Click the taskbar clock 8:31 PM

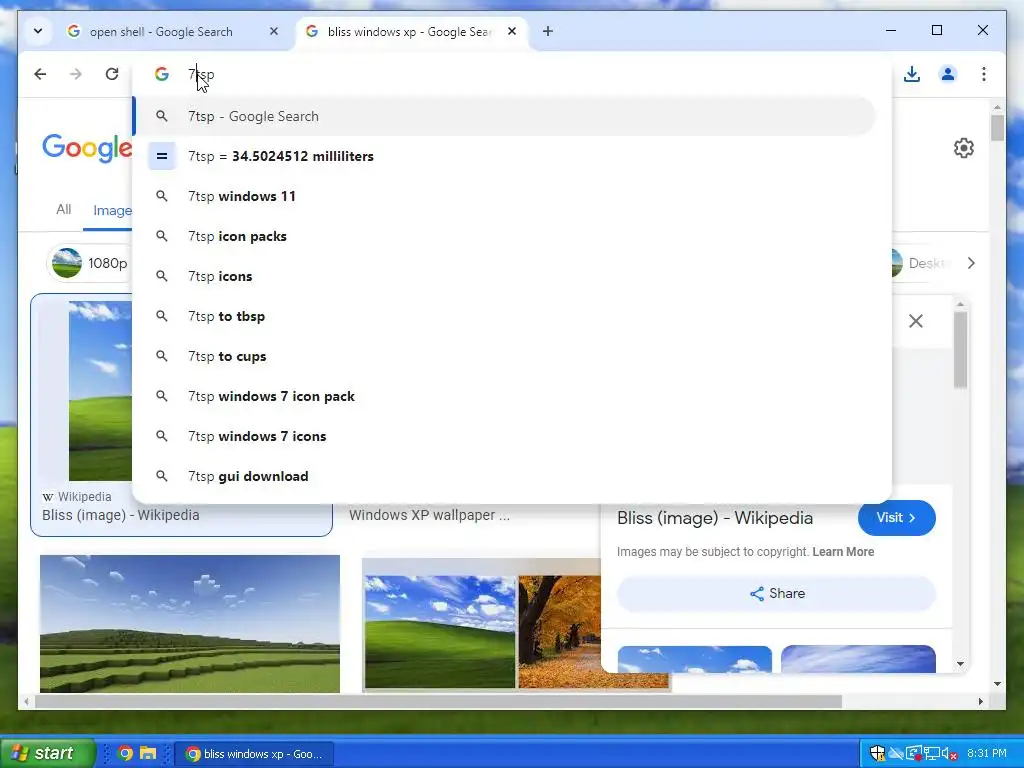[987, 754]
